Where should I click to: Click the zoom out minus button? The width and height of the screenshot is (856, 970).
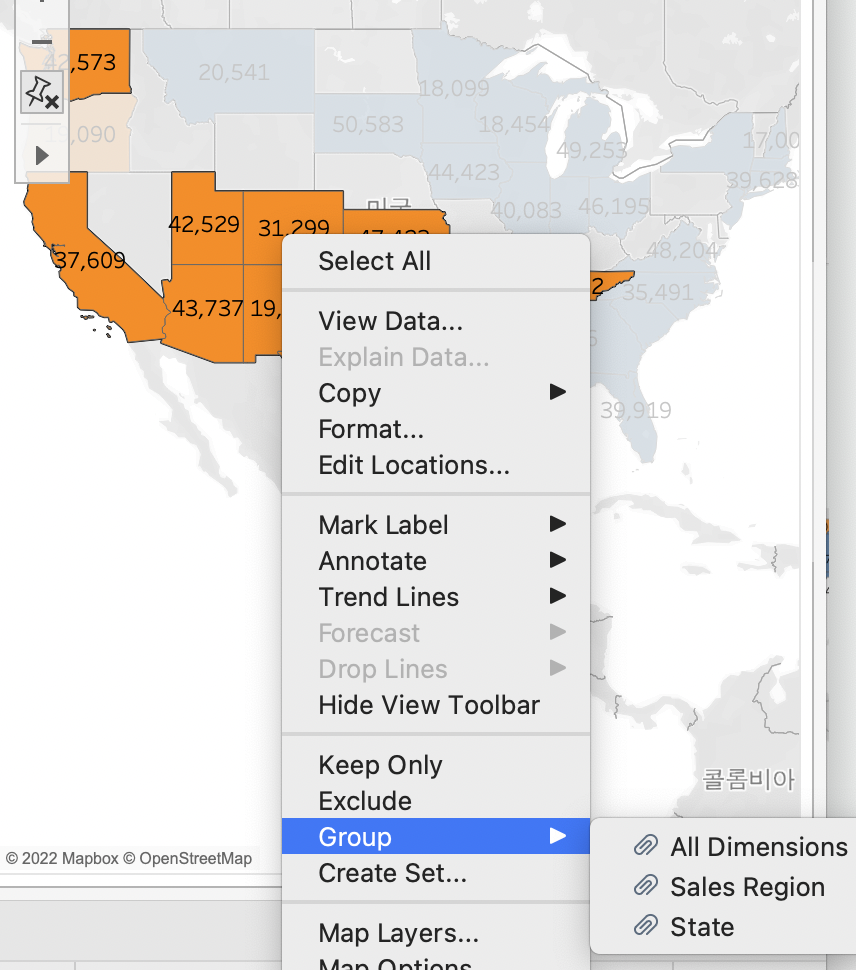(41, 42)
